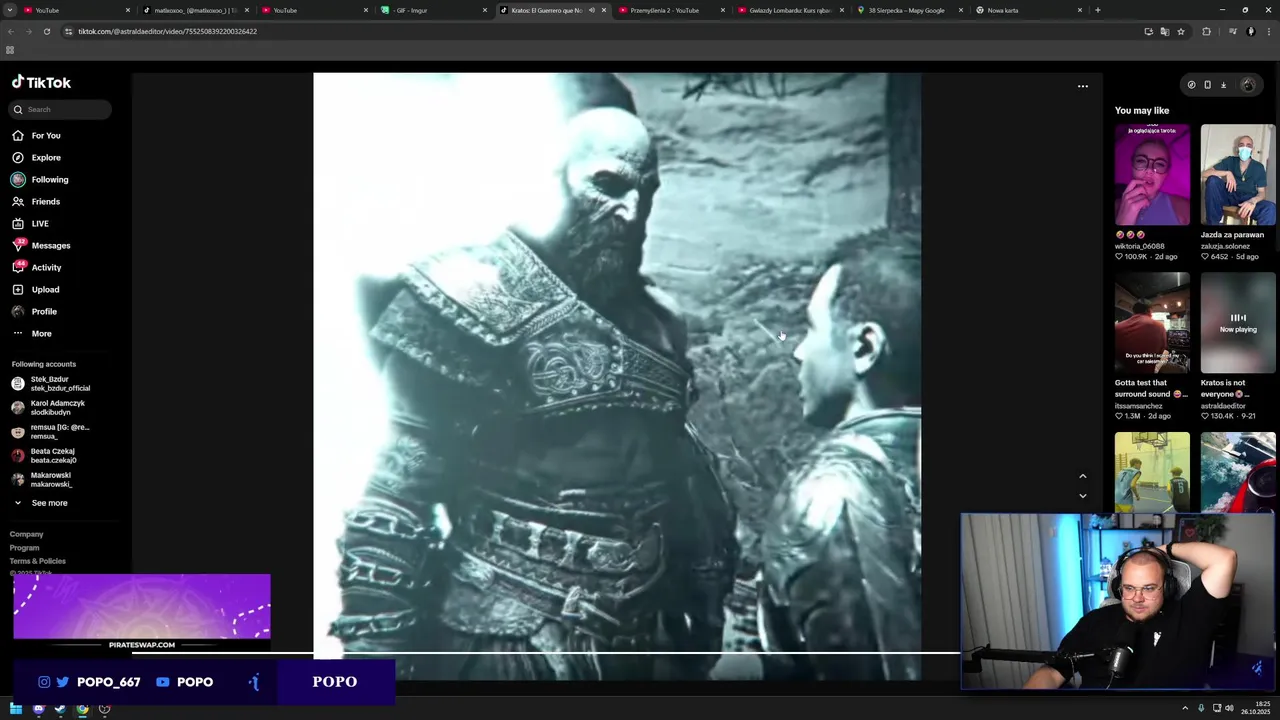Reload the page
This screenshot has height=720, width=1280.
click(47, 31)
